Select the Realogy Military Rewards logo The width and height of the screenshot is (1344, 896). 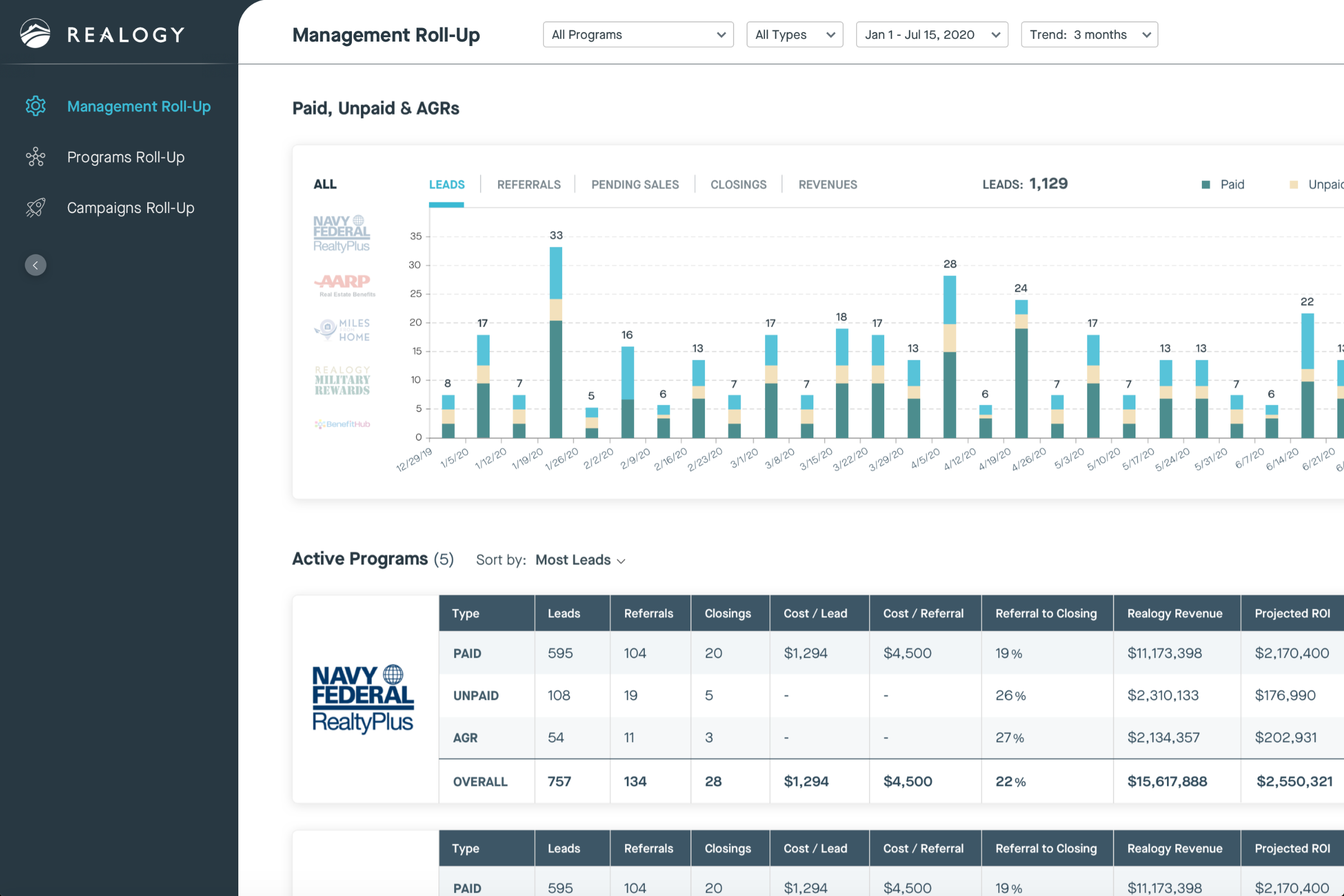coord(342,381)
